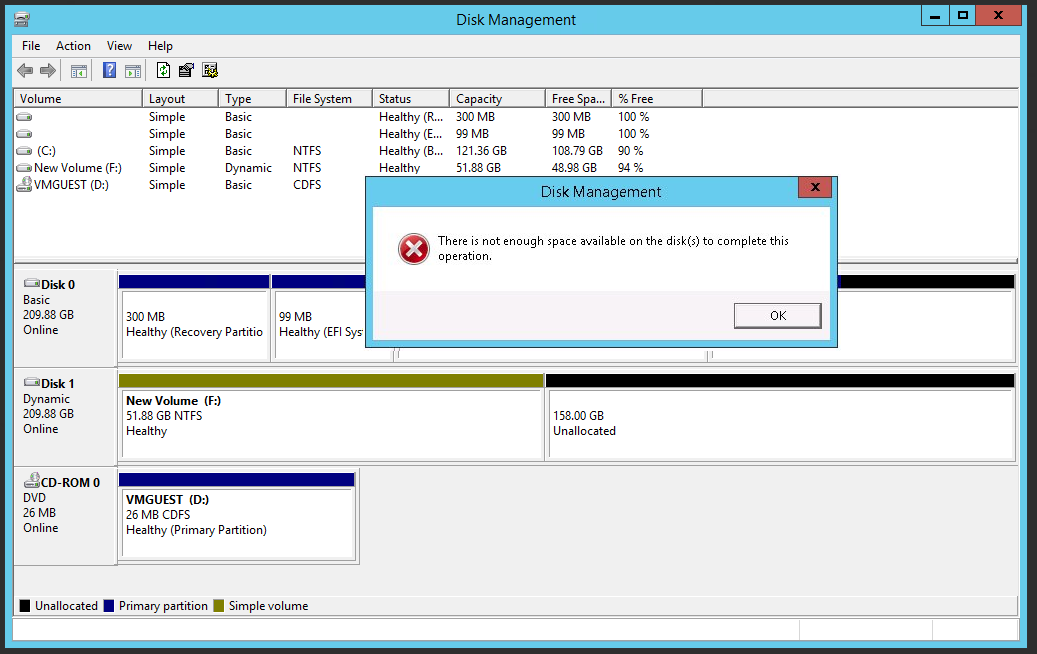
Task: Click the "Simple volume" legend label
Action: pos(269,606)
